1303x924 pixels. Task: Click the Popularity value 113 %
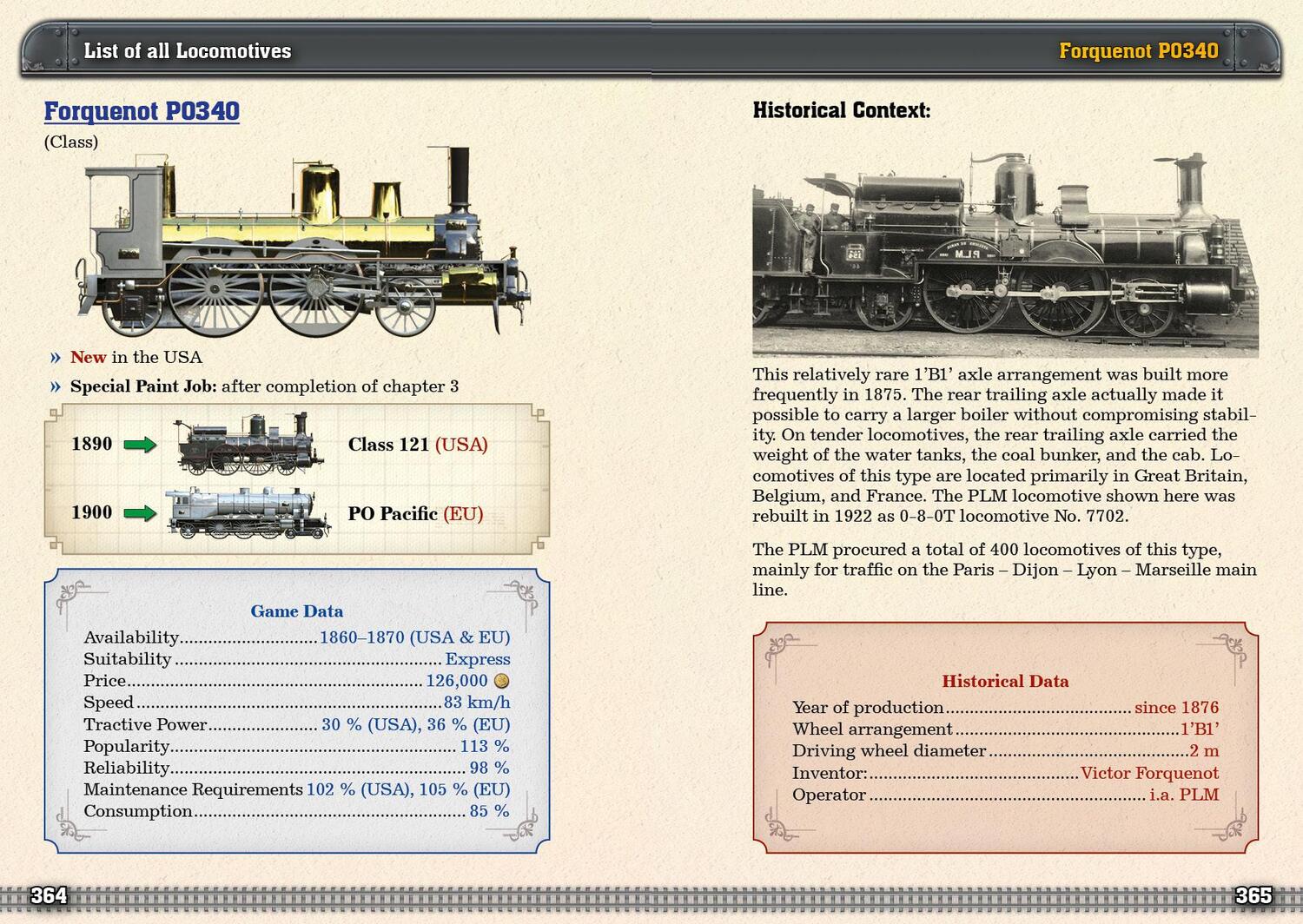click(x=485, y=746)
